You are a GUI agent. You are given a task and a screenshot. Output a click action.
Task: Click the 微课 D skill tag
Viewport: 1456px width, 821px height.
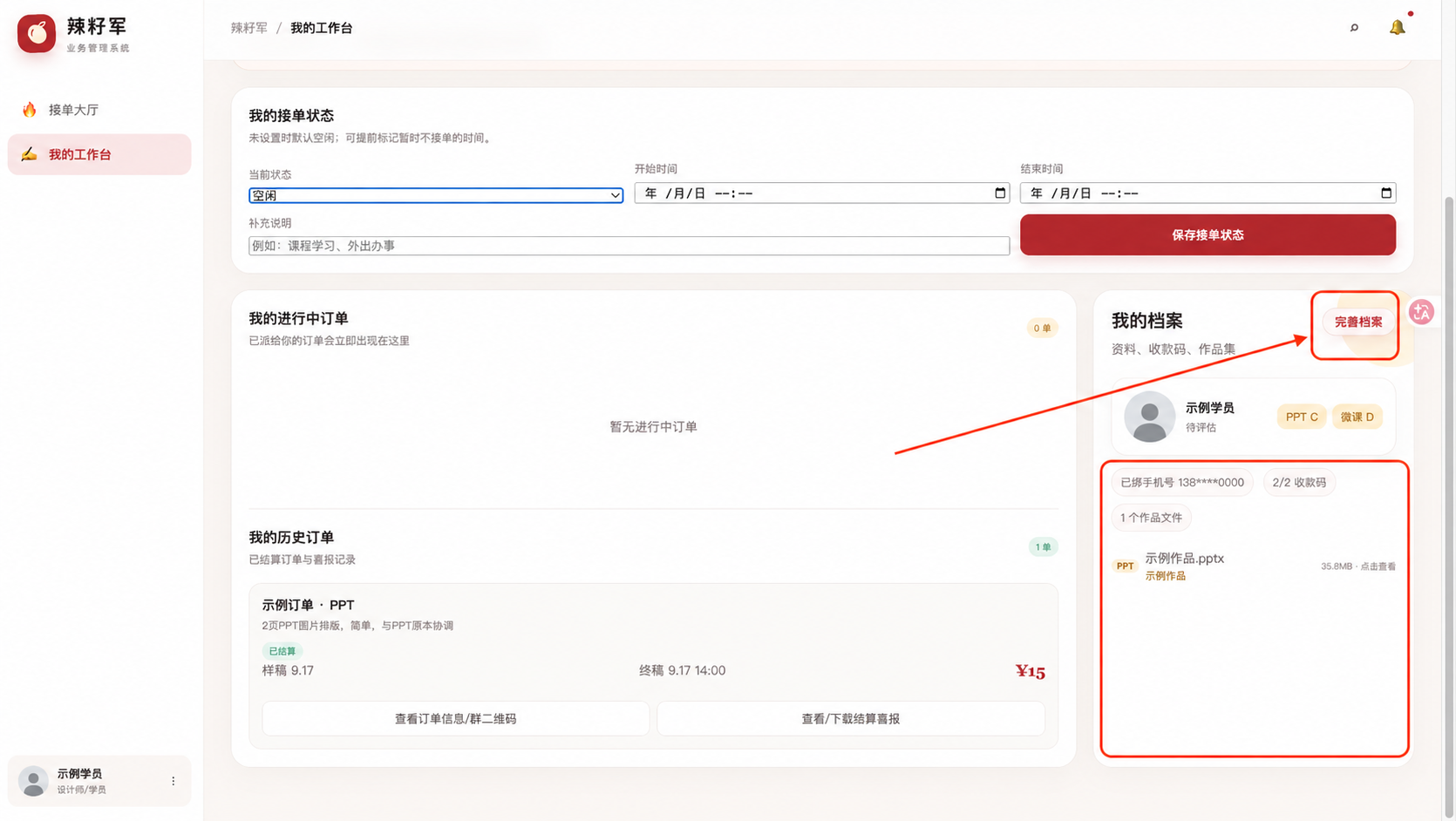pyautogui.click(x=1357, y=417)
